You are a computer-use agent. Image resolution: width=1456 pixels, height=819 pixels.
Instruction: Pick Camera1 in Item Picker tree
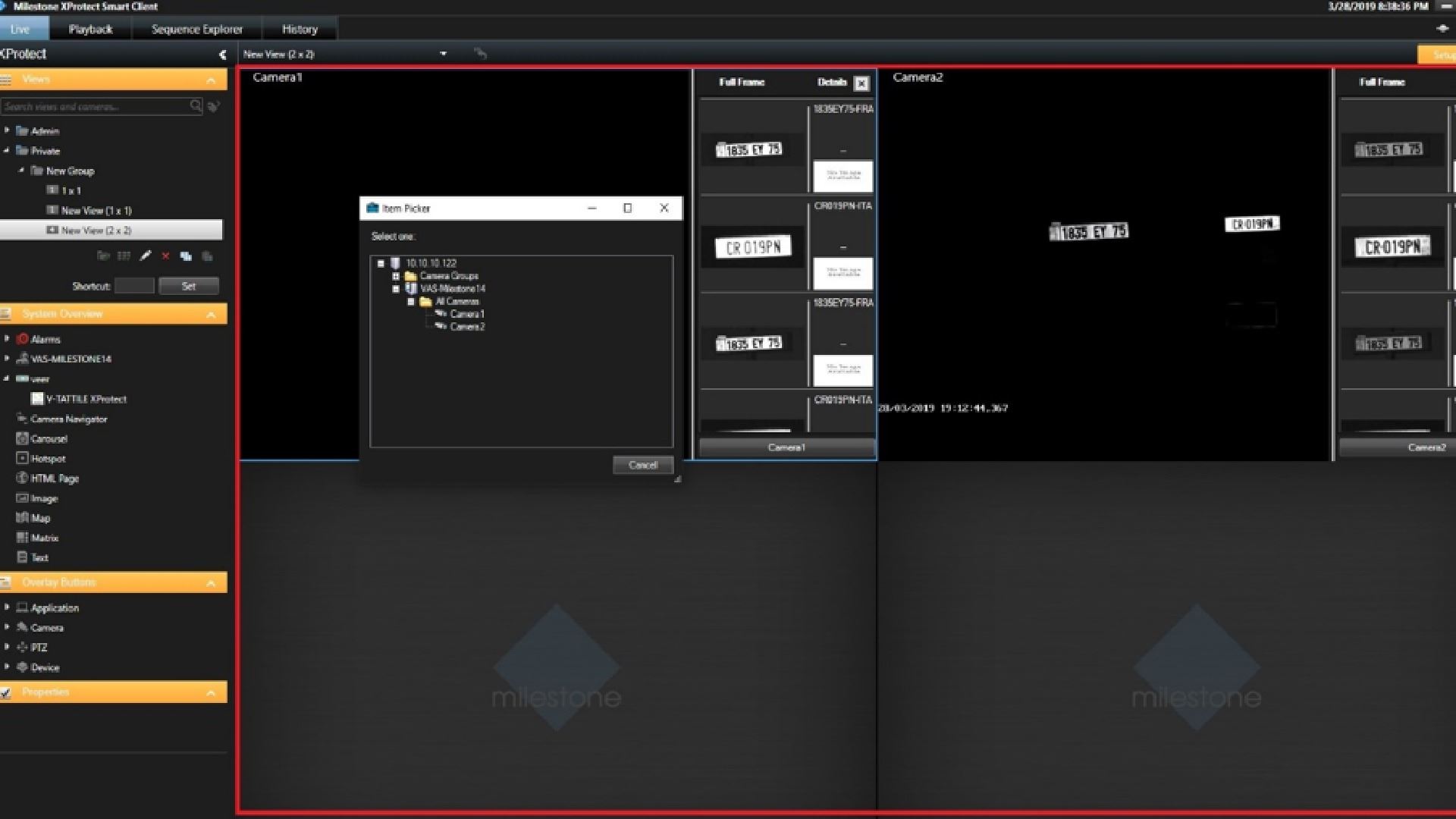point(467,314)
